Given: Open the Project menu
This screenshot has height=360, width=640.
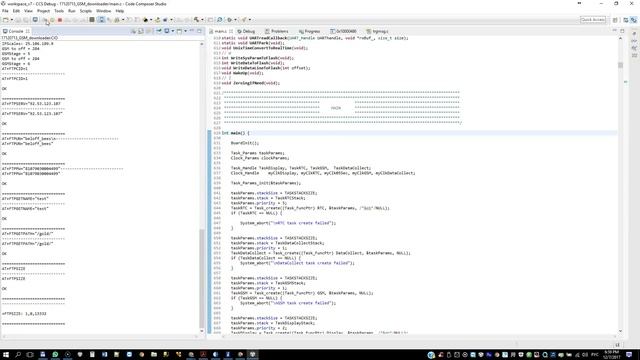Looking at the screenshot, I should [x=43, y=11].
